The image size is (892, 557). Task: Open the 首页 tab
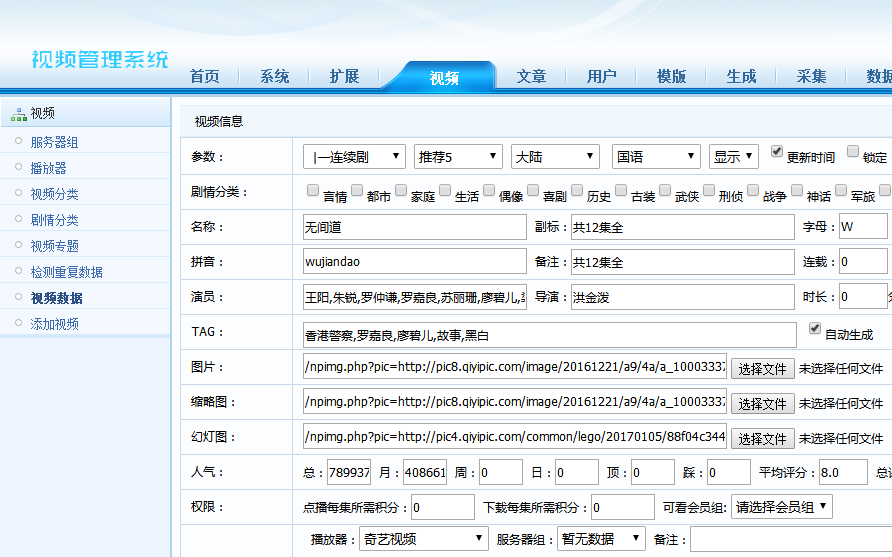204,76
